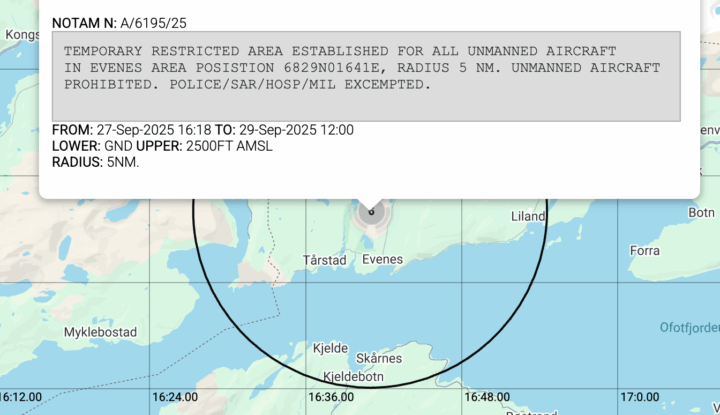Click the NOTAM marker at Evenes airport
This screenshot has width=720, height=415.
pos(371,212)
